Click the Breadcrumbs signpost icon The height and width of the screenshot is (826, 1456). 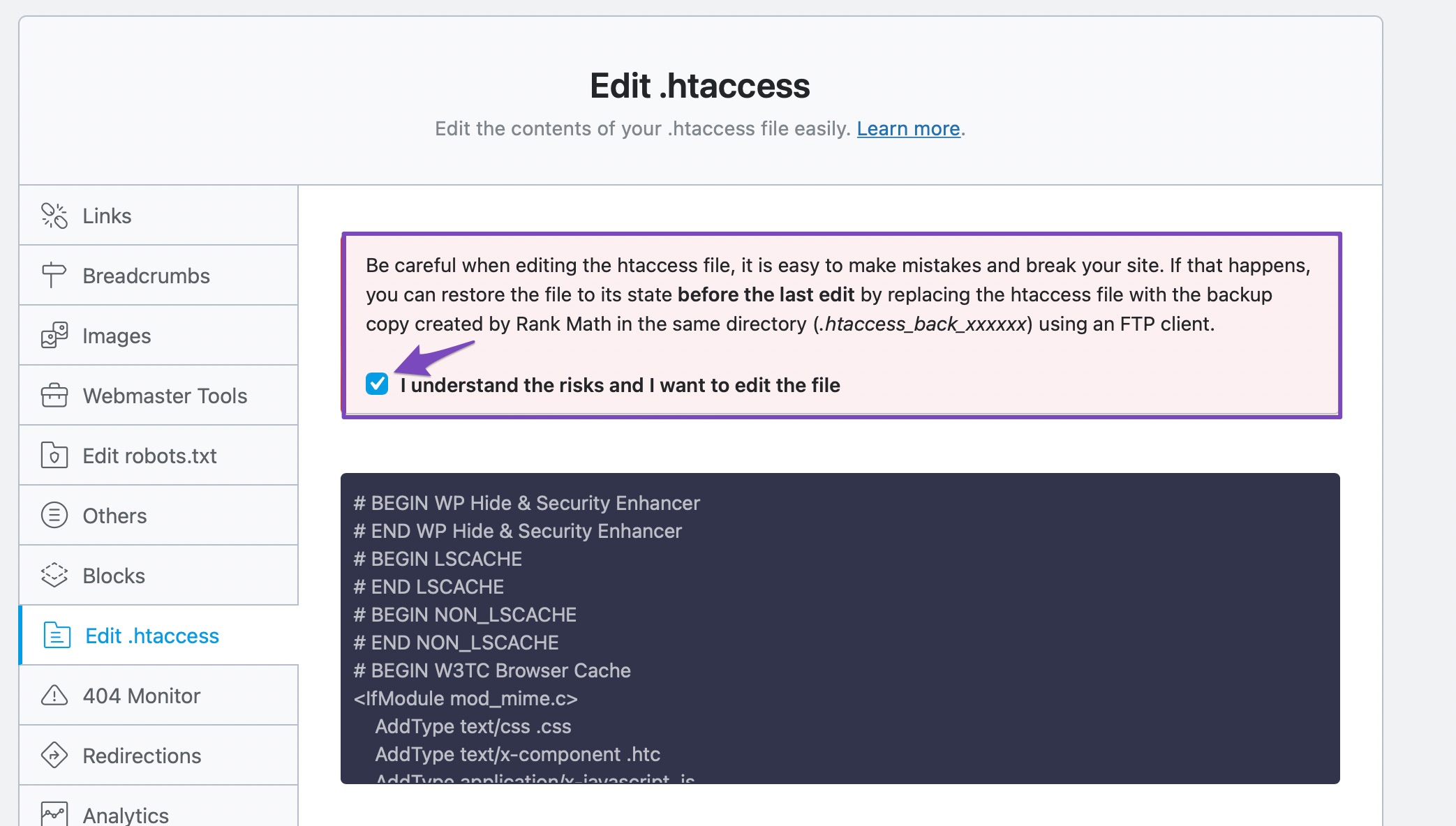[x=54, y=276]
